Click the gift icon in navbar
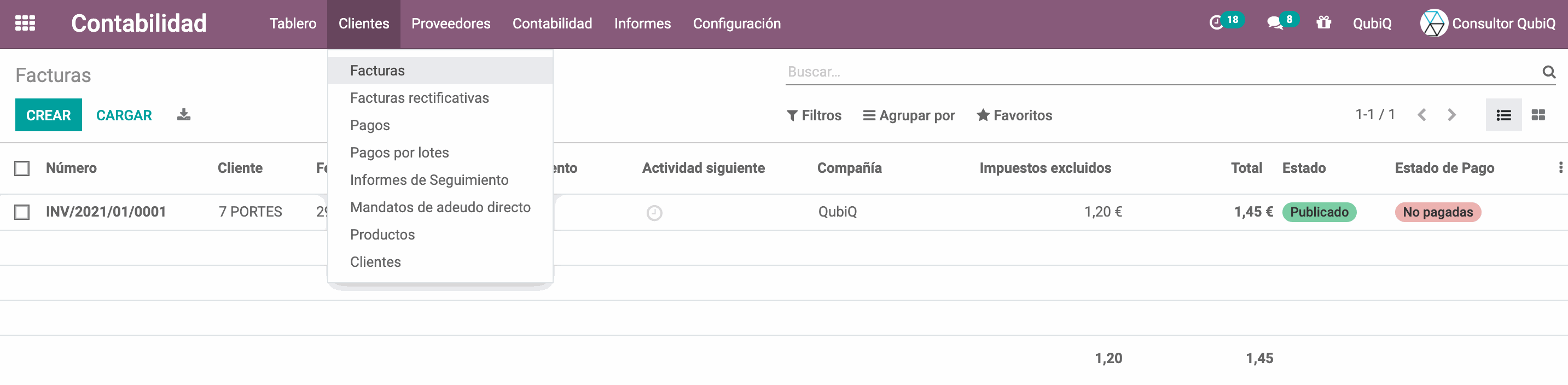 pyautogui.click(x=1323, y=23)
